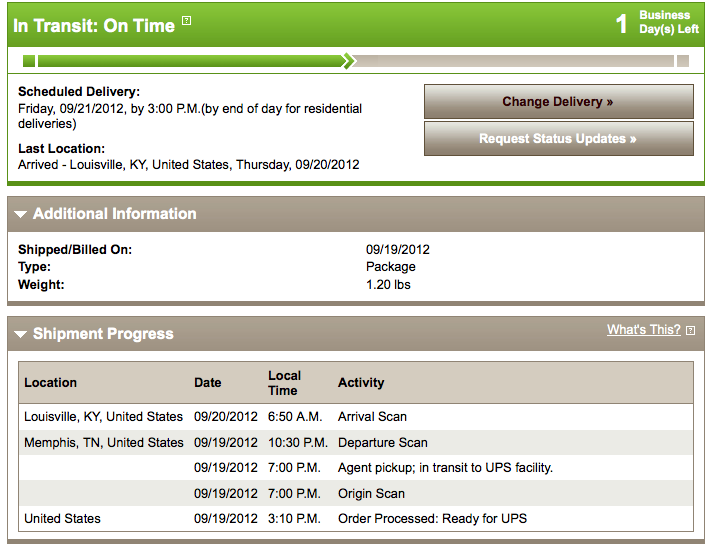Collapse the Additional Information section
This screenshot has height=558, width=713.
click(x=20, y=214)
